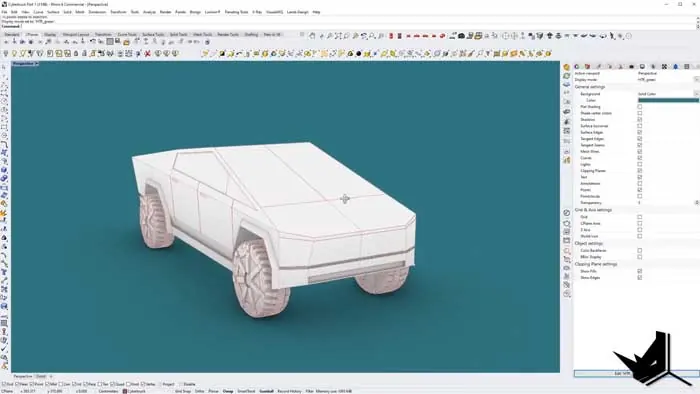
Task: Toggle the End osnap checkbox
Action: pyautogui.click(x=4, y=384)
